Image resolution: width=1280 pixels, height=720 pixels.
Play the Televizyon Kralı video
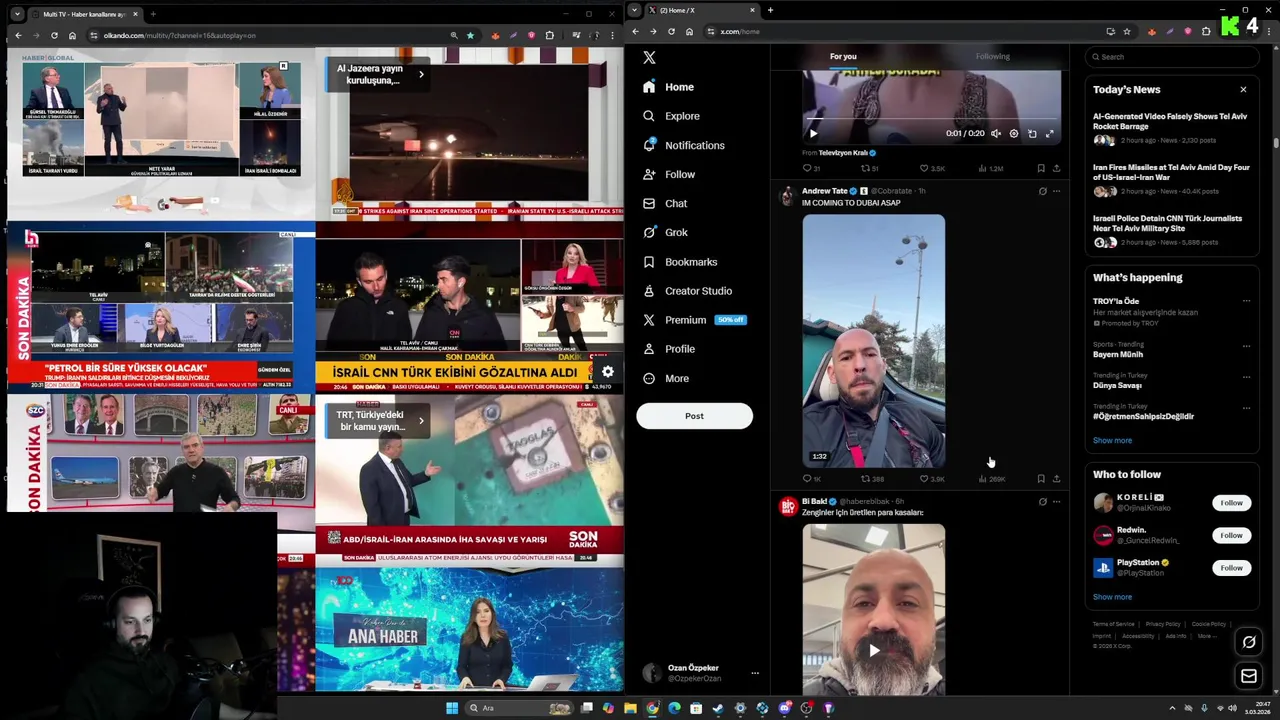pos(813,133)
